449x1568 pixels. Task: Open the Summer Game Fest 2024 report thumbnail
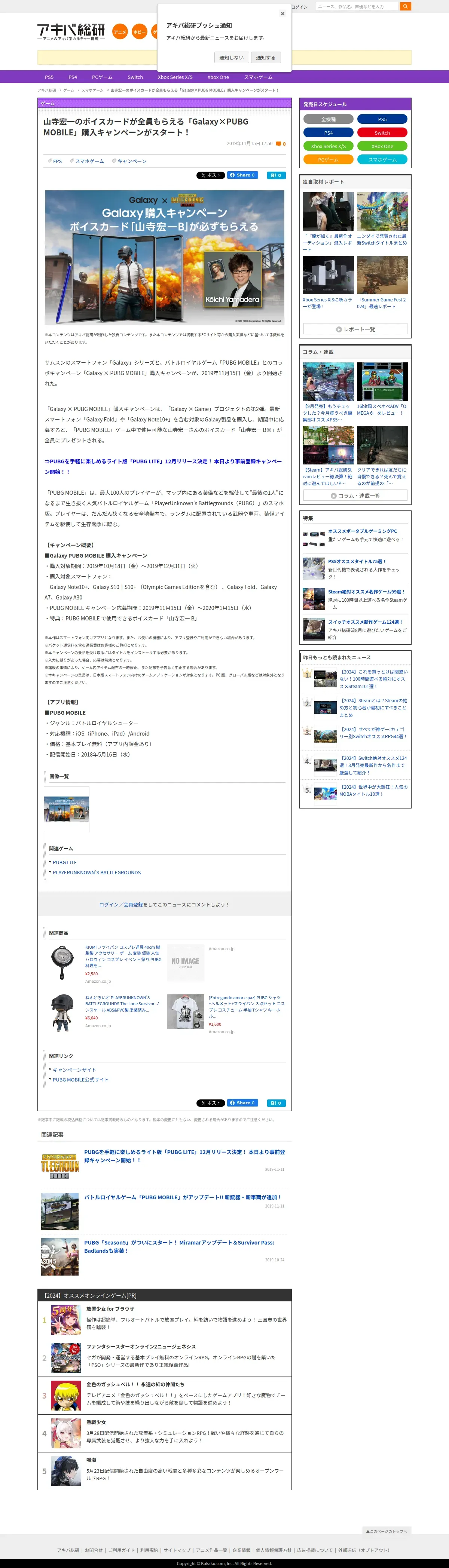383,275
